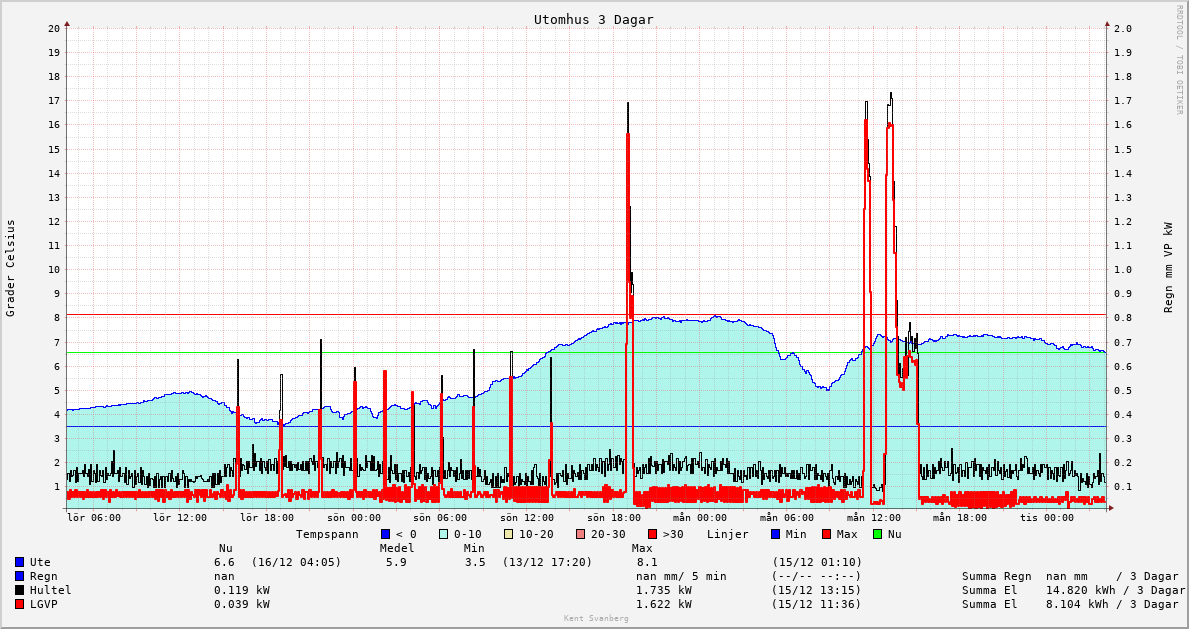Image resolution: width=1189 pixels, height=629 pixels.
Task: Click the blue '< 0' legend swatch
Action: [x=385, y=534]
